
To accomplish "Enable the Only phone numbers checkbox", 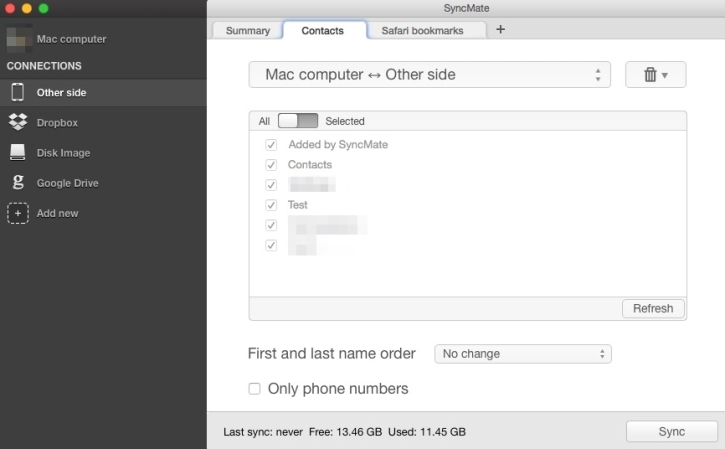I will click(254, 388).
